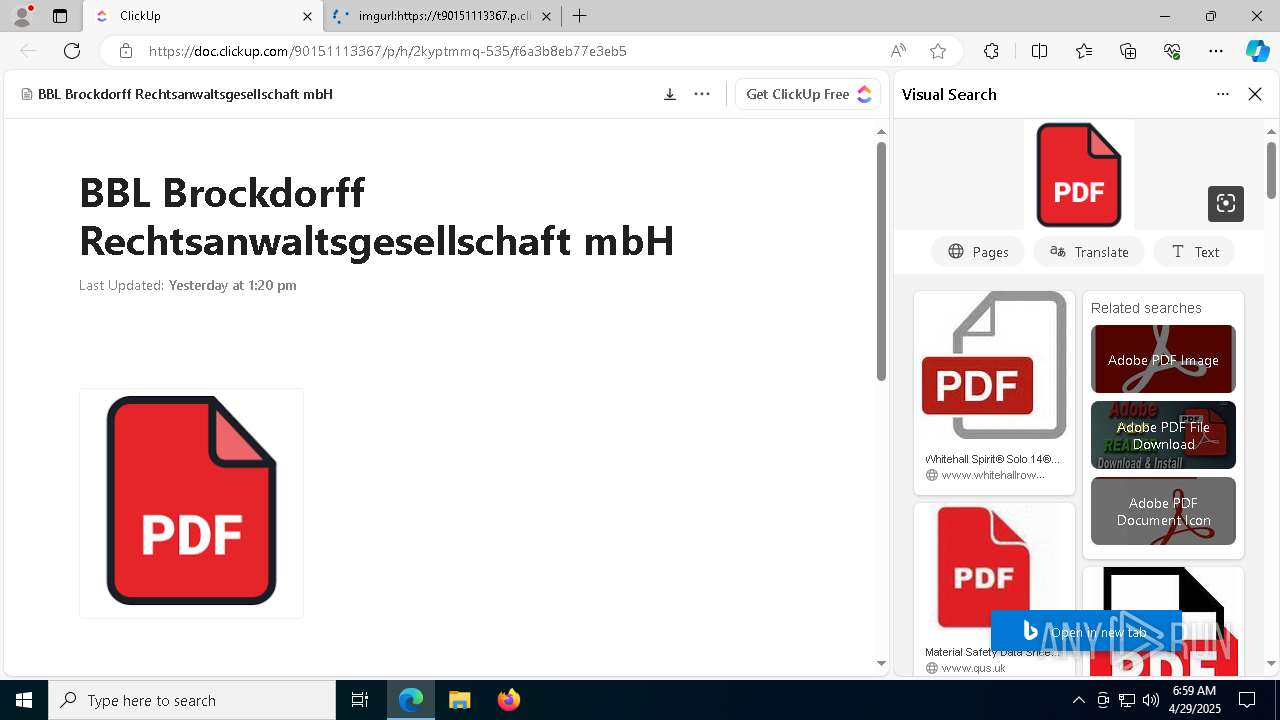Open File Explorer from the taskbar
Screen dimensions: 1280x720
tap(459, 700)
